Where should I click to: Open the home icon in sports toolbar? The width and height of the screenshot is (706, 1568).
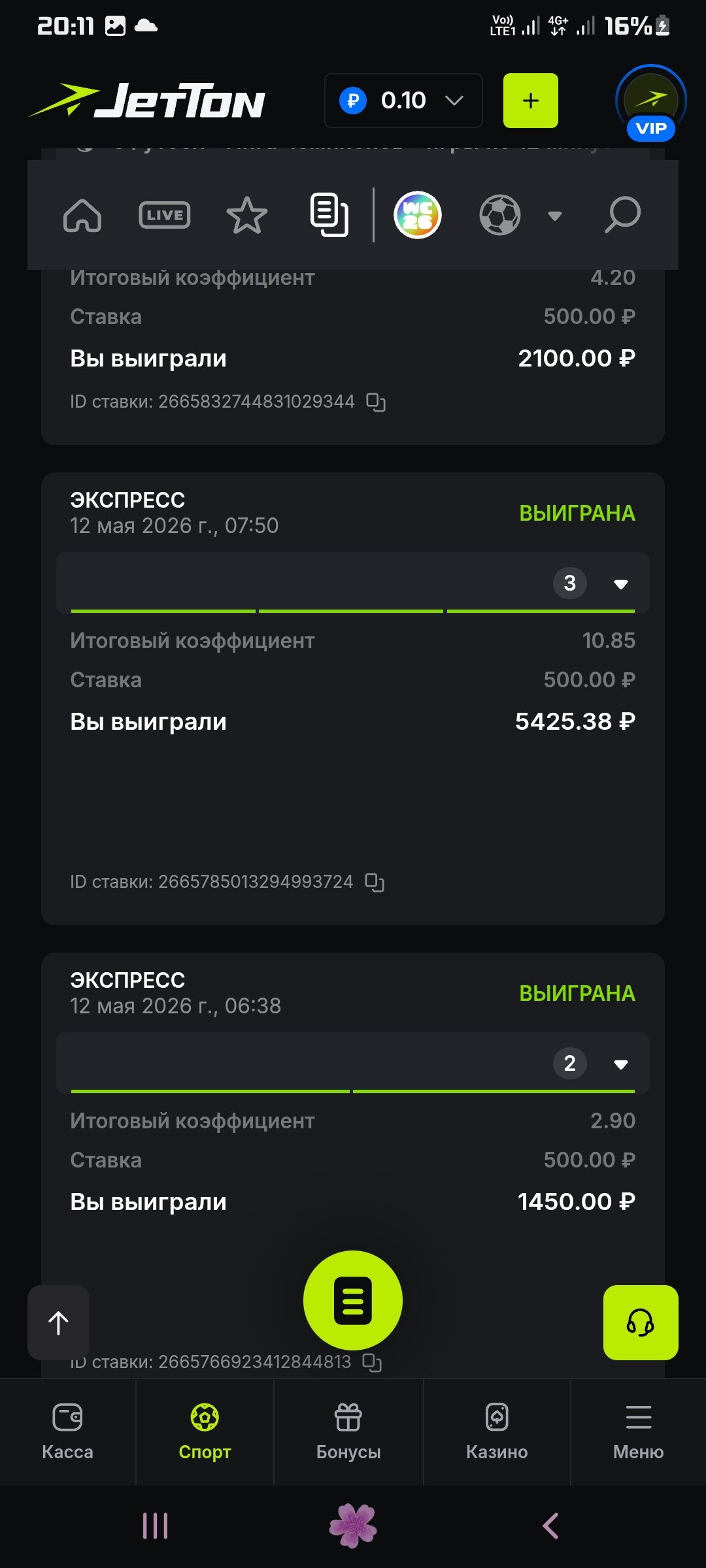click(82, 216)
